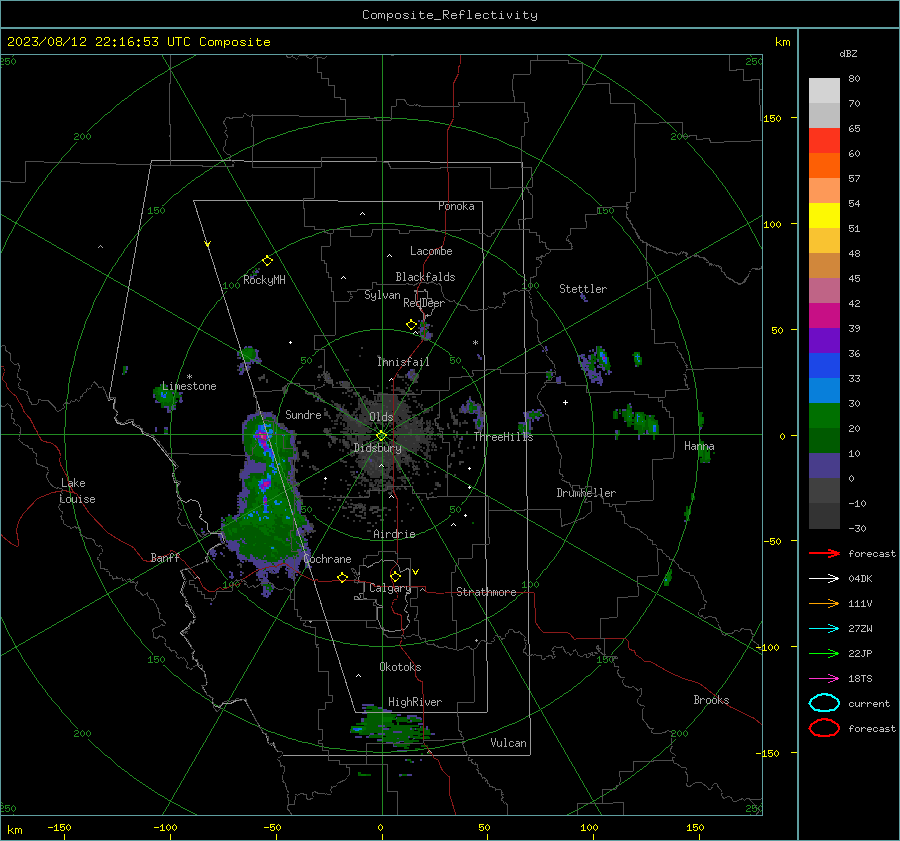Viewport: 900px width, 841px height.
Task: Click the Blackfalds city label
Action: [x=425, y=277]
